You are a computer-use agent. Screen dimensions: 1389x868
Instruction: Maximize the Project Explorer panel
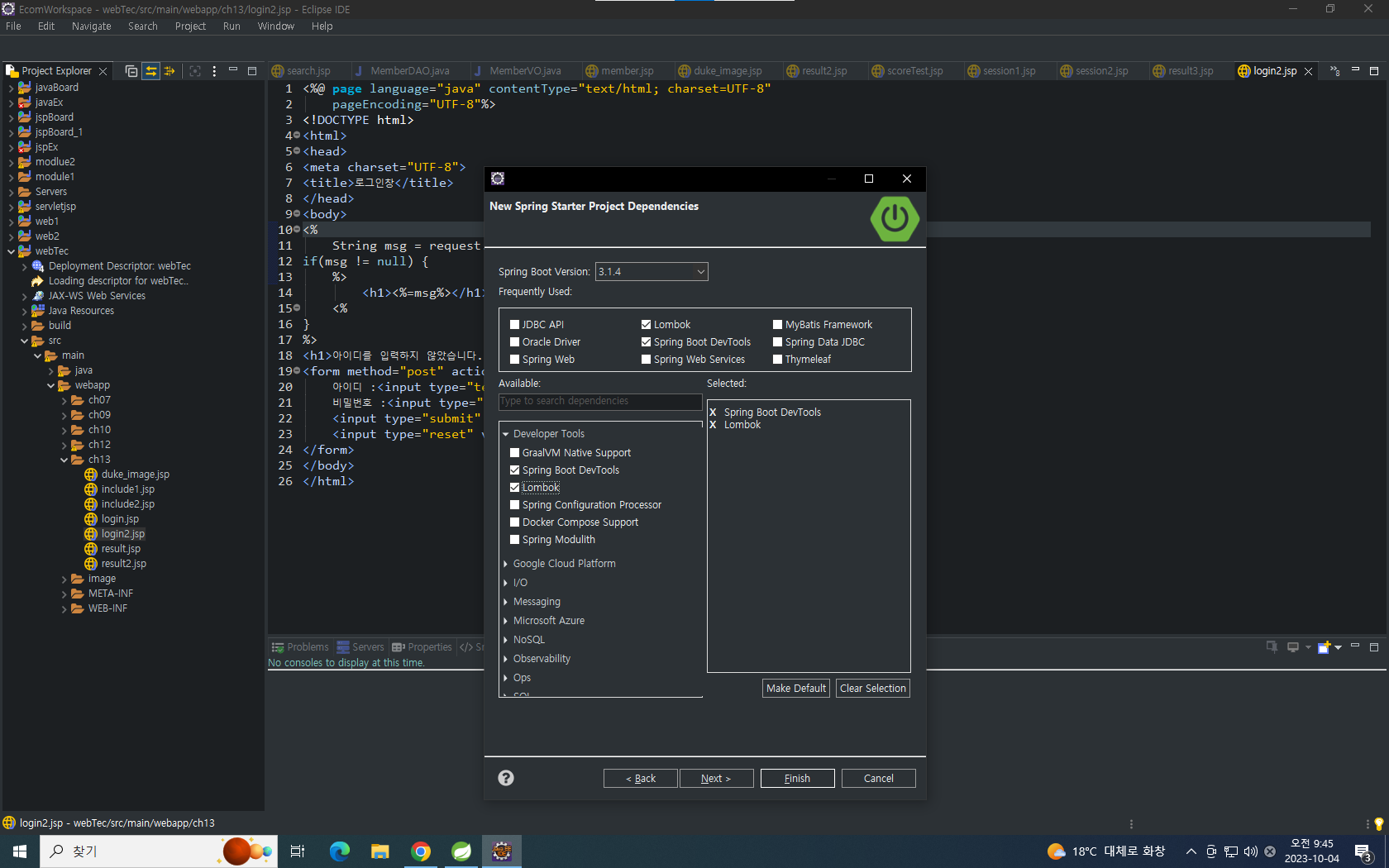[x=252, y=71]
